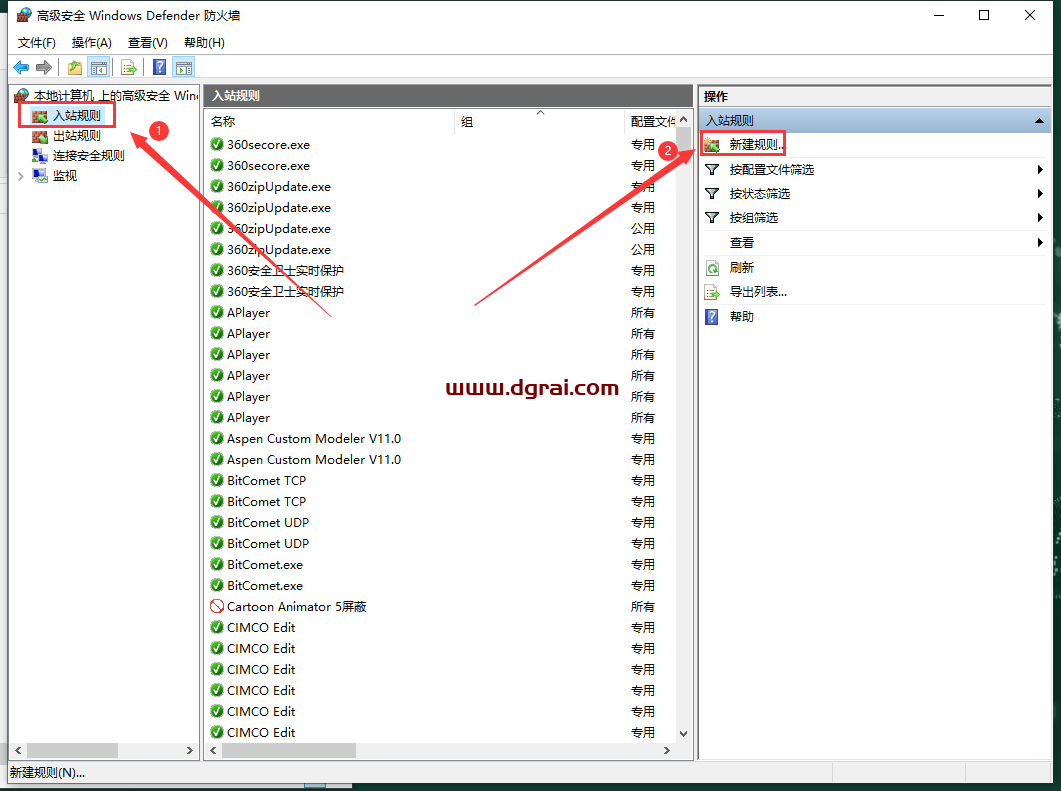Click the rules list horizontal scroll-left arrow

tap(214, 750)
